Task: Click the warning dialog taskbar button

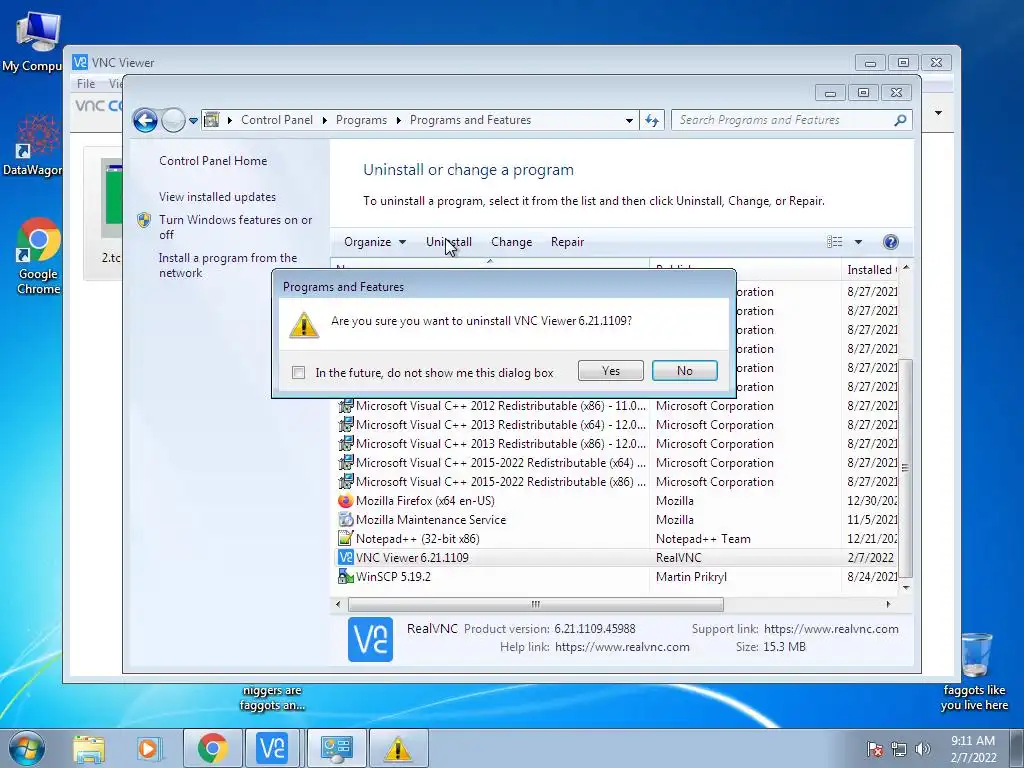Action: click(x=398, y=748)
